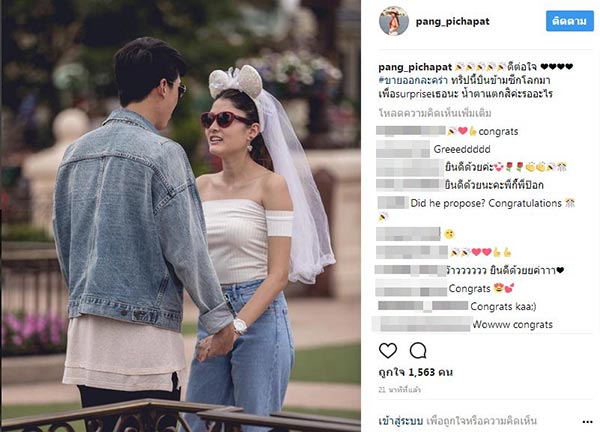
Task: Open the three-dot more options menu
Action: 587,422
